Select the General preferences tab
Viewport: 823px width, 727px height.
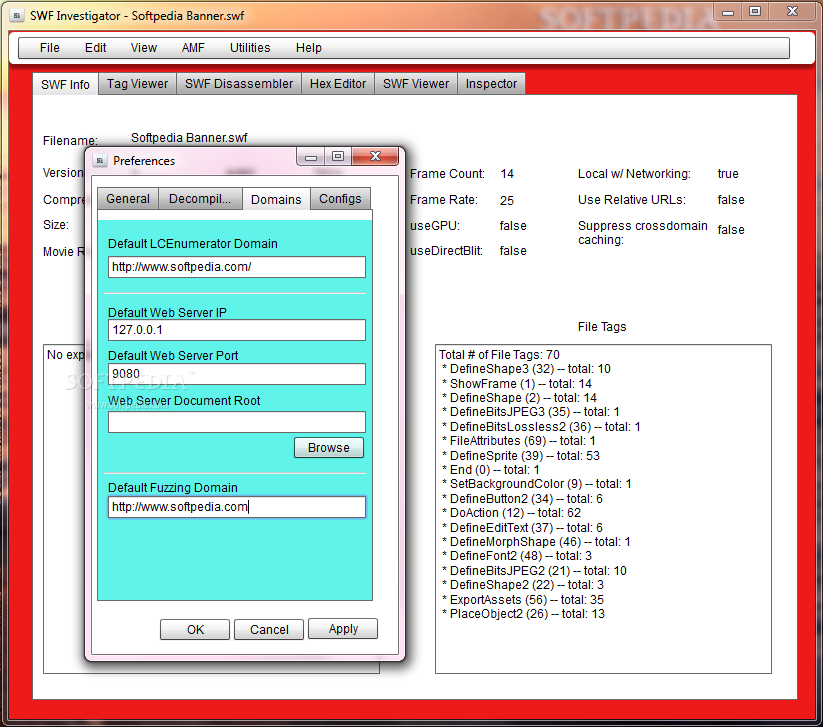(128, 199)
